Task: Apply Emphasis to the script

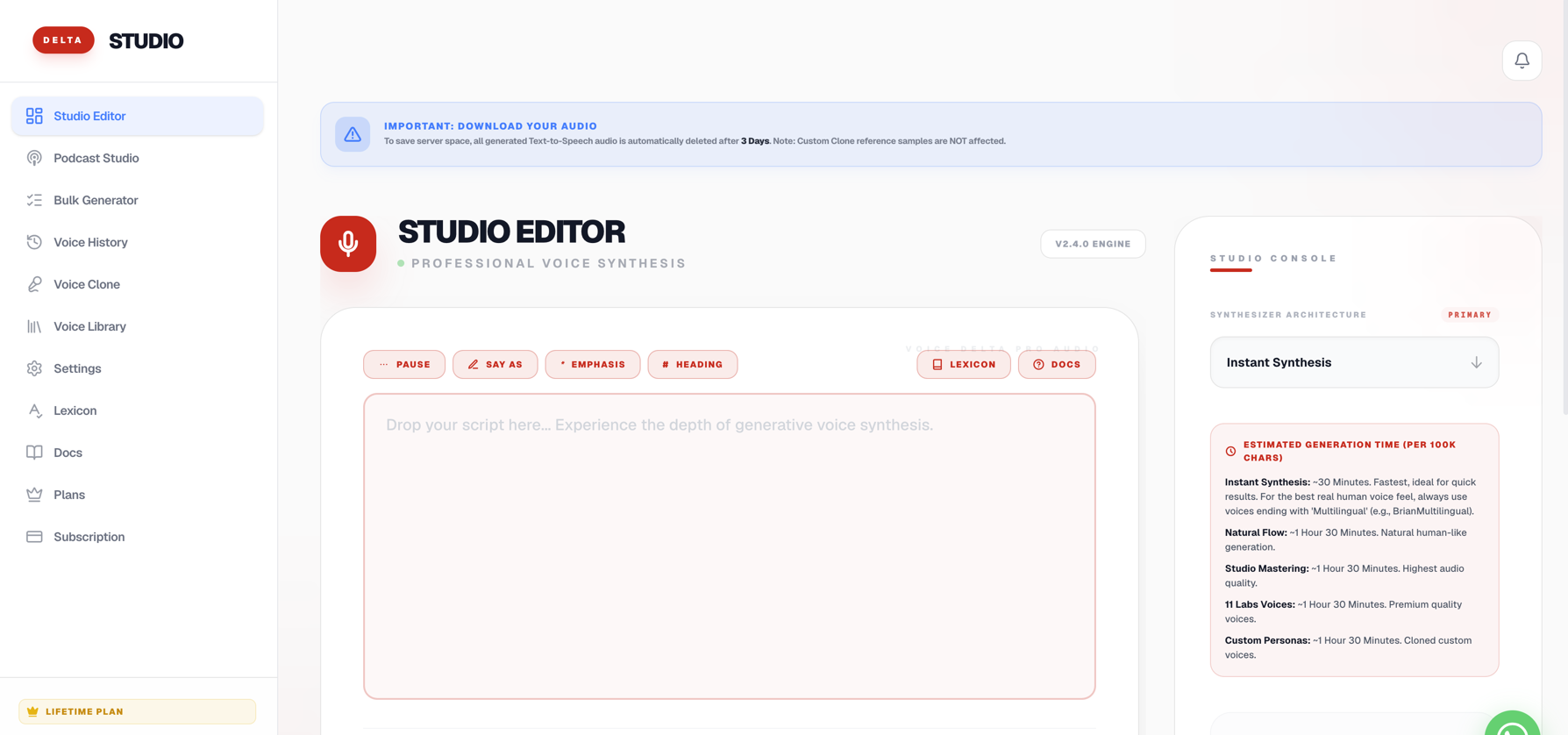Action: (593, 364)
